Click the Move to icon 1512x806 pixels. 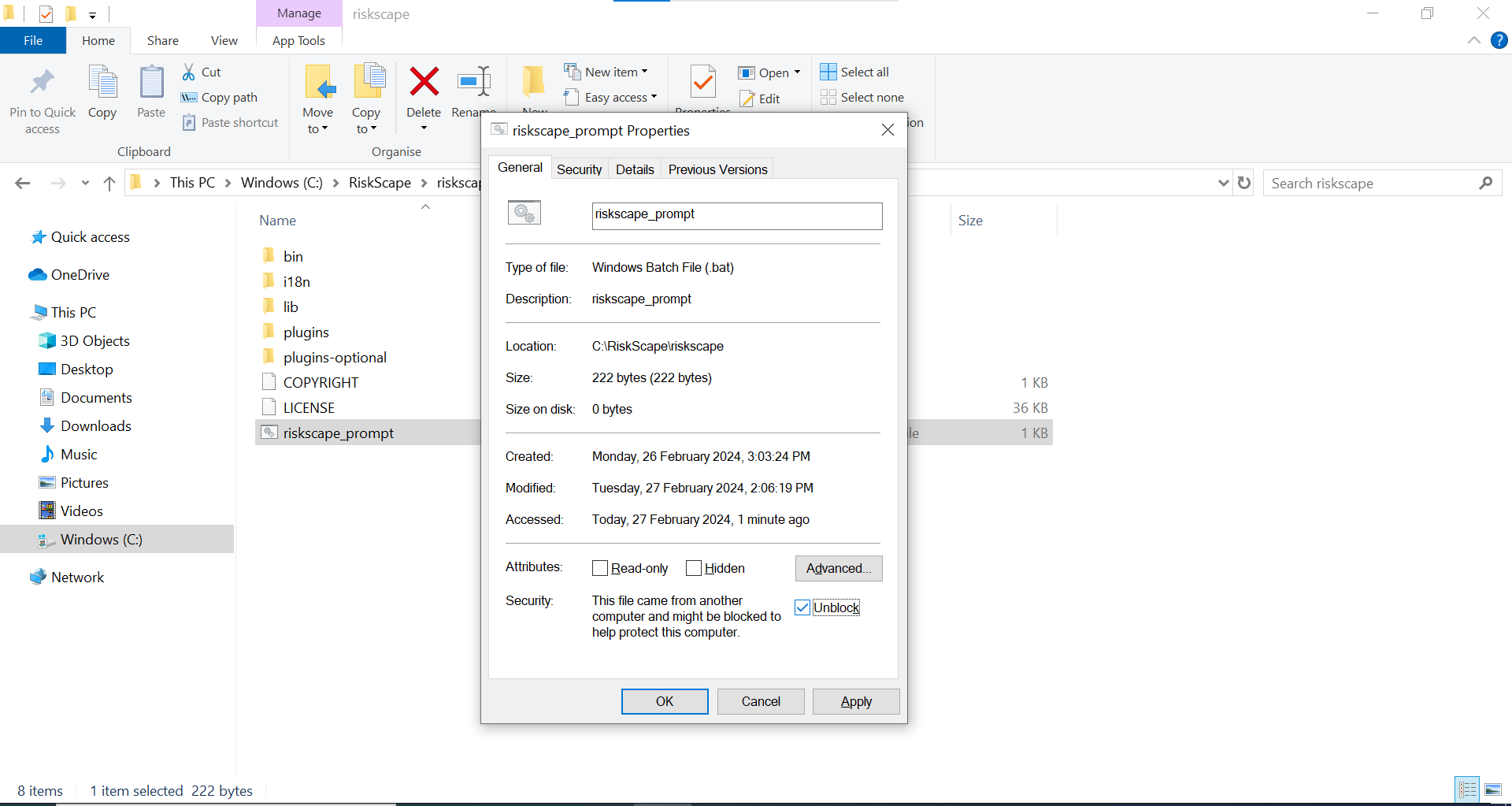[x=319, y=83]
